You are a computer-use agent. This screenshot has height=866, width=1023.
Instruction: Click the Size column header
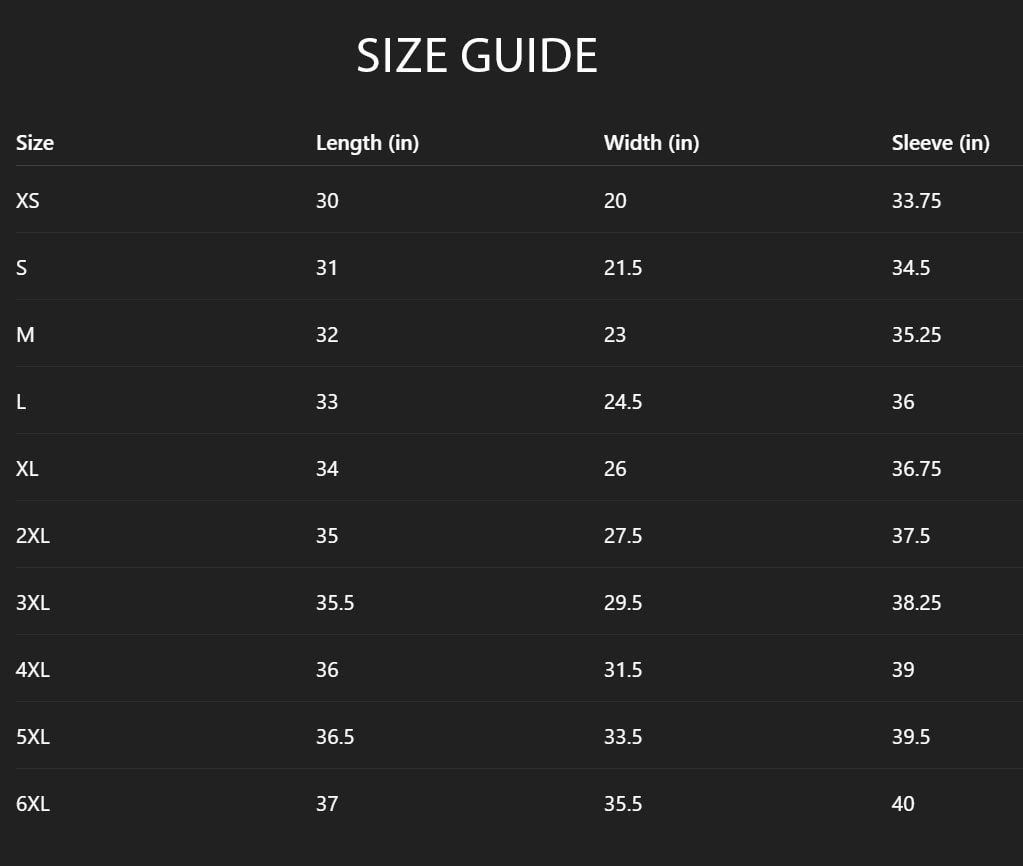[x=35, y=143]
